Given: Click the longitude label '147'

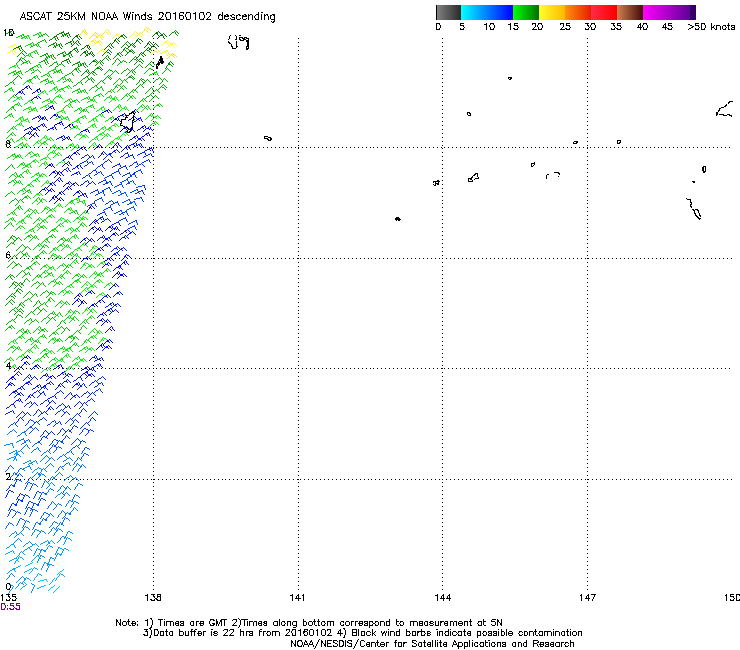Looking at the screenshot, I should pos(588,598).
